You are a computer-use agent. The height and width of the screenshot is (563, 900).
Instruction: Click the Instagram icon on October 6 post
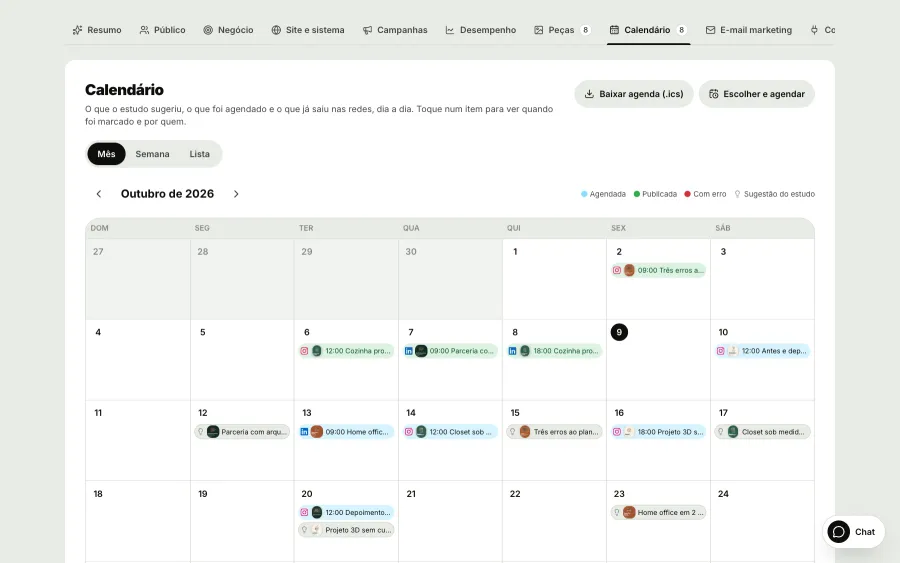304,351
